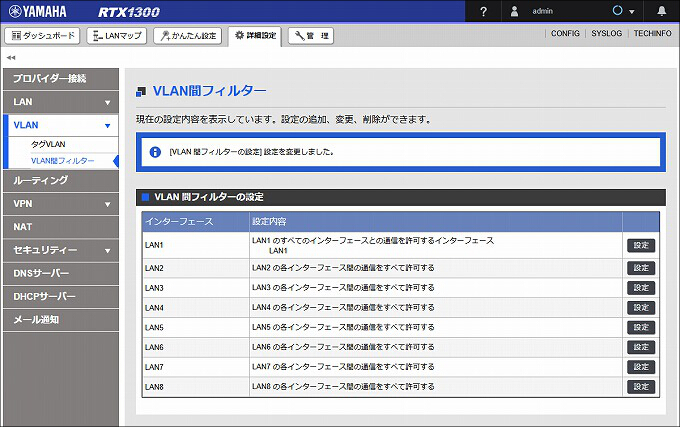The height and width of the screenshot is (427, 680).
Task: Click LAN2 の各インターフェース間の通信 description text
Action: coord(343,268)
